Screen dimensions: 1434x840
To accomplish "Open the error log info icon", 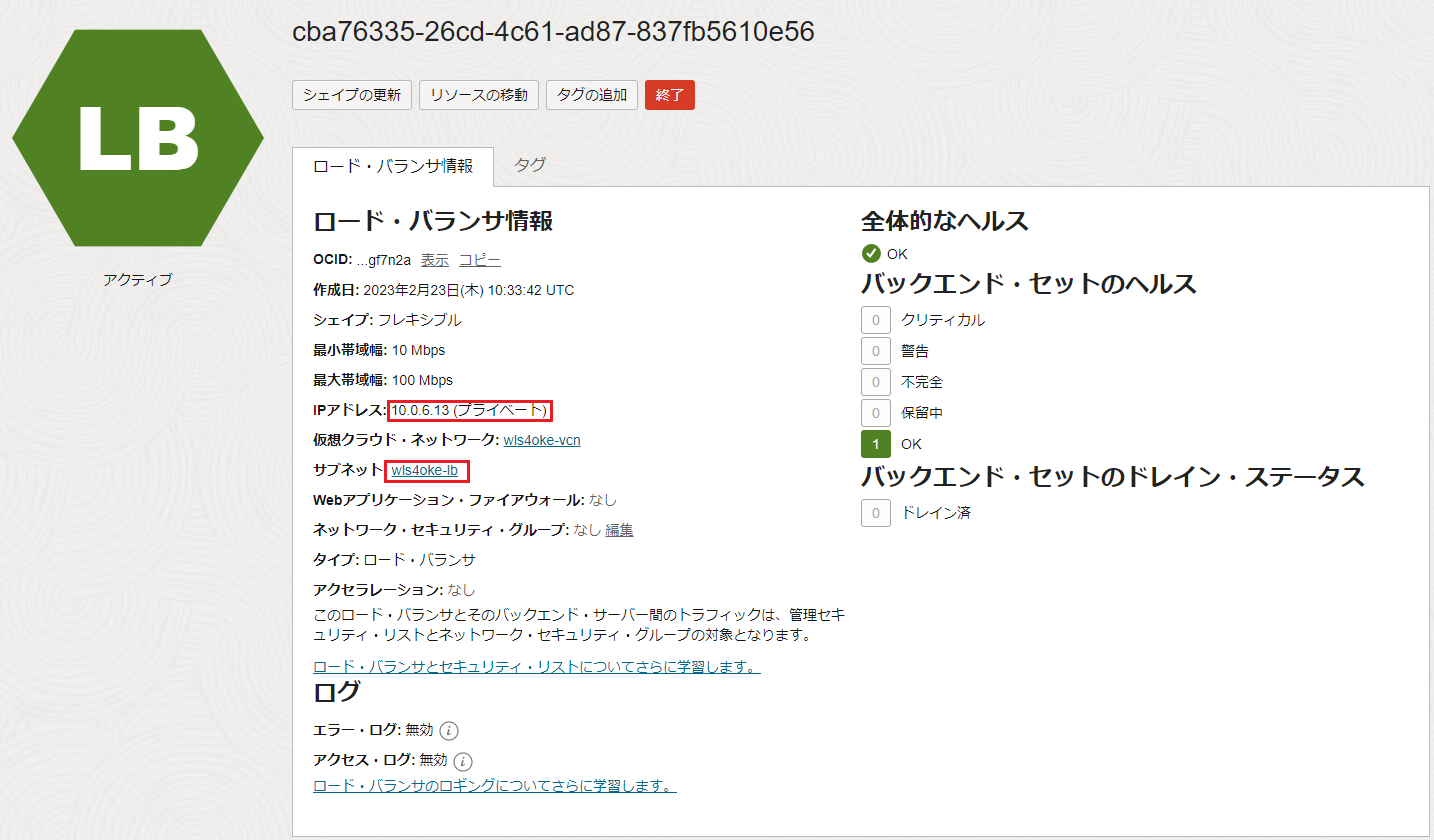I will (x=449, y=730).
